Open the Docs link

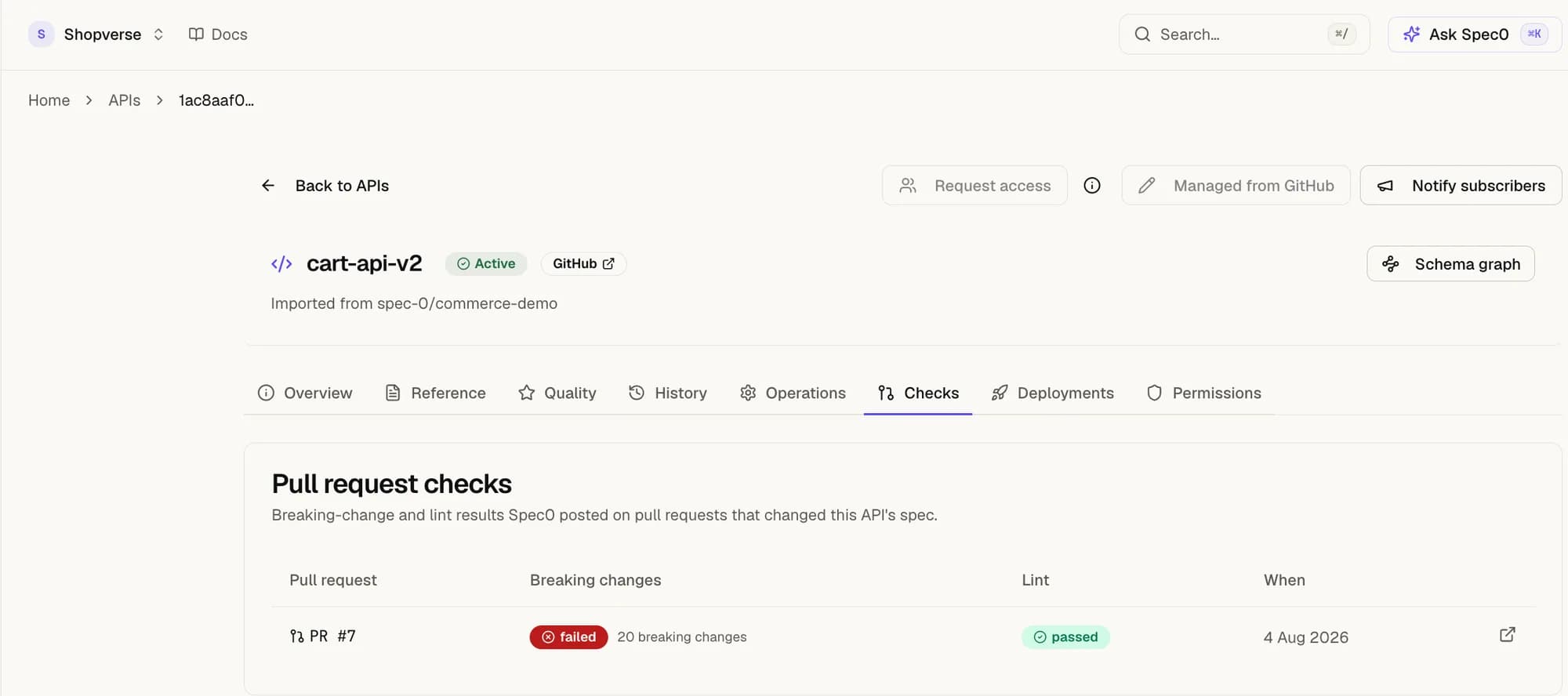[218, 34]
